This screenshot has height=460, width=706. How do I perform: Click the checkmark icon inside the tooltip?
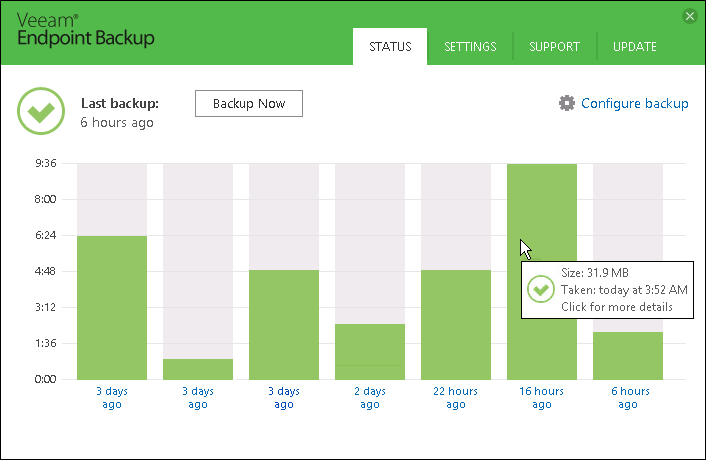tap(541, 290)
